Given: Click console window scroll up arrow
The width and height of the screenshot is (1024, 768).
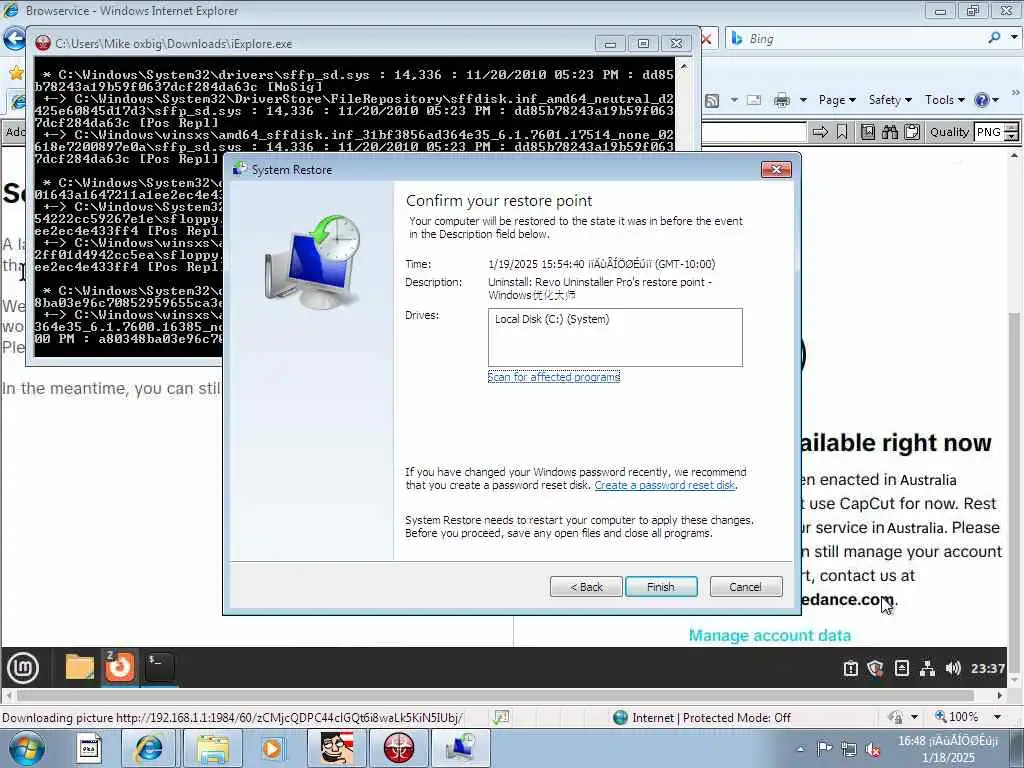Looking at the screenshot, I should [x=684, y=67].
